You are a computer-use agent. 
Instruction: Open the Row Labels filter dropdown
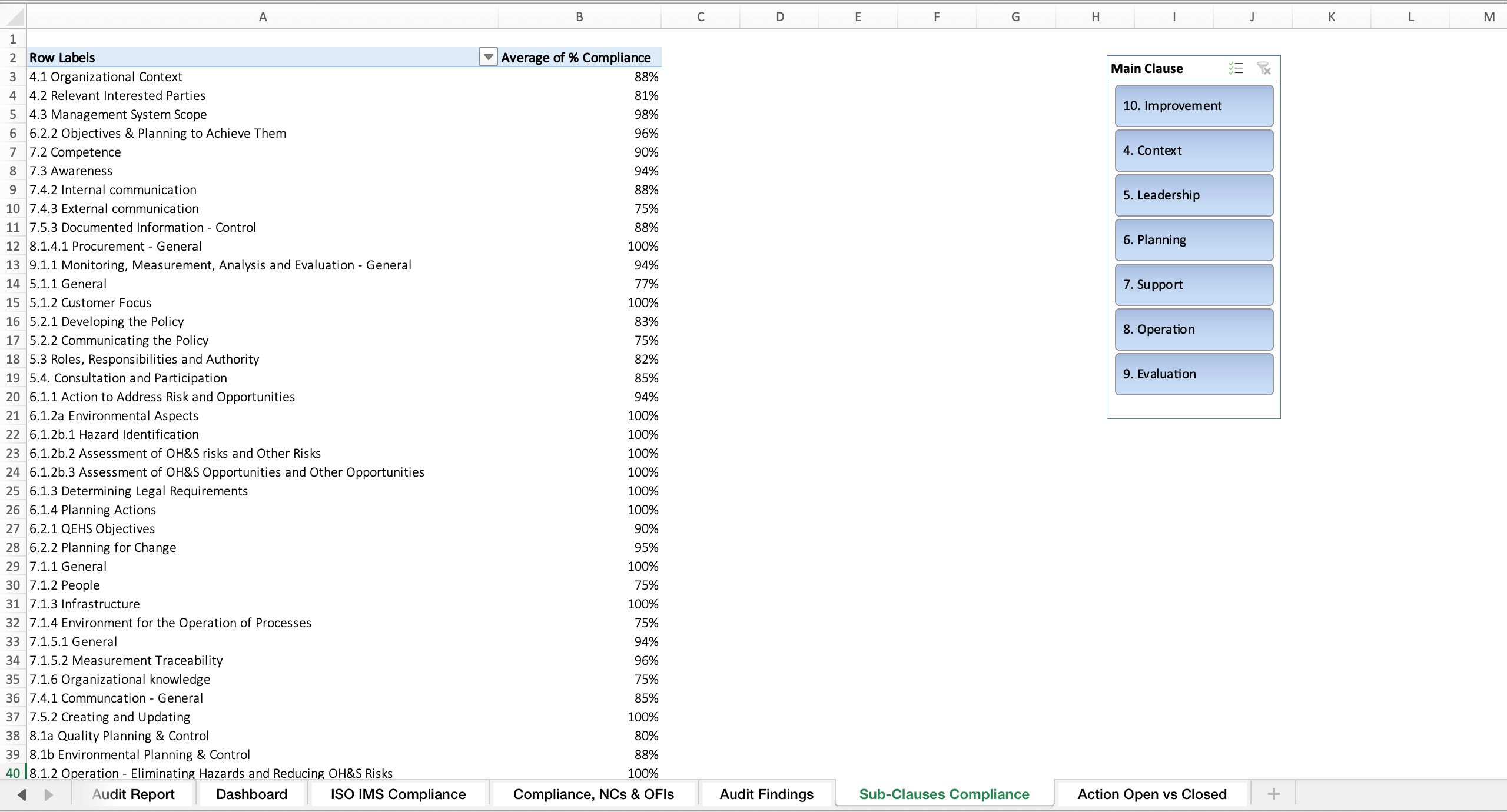(x=487, y=57)
